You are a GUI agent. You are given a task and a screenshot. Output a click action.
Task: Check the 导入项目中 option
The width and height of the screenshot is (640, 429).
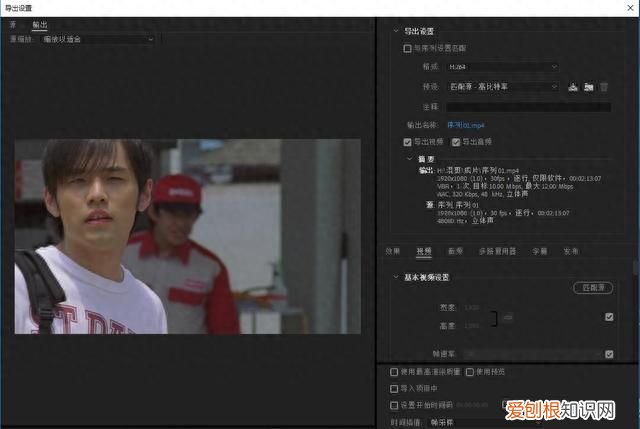394,389
